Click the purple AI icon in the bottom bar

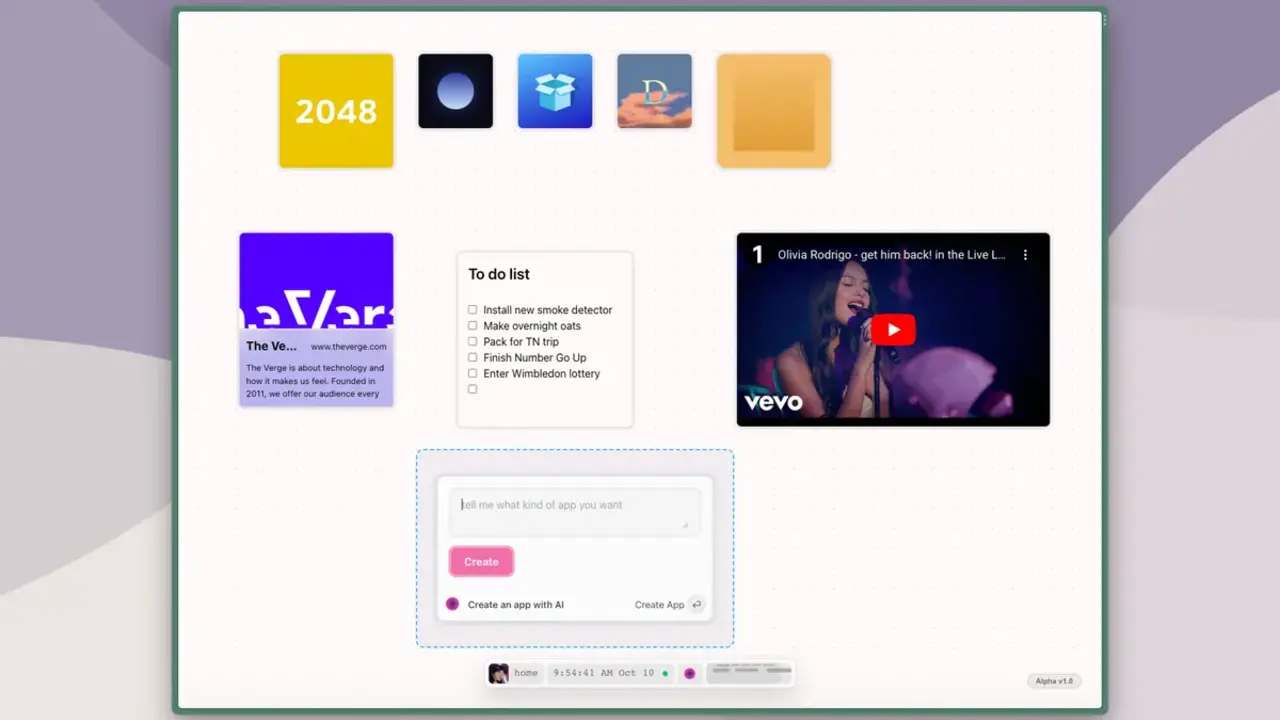(x=689, y=673)
